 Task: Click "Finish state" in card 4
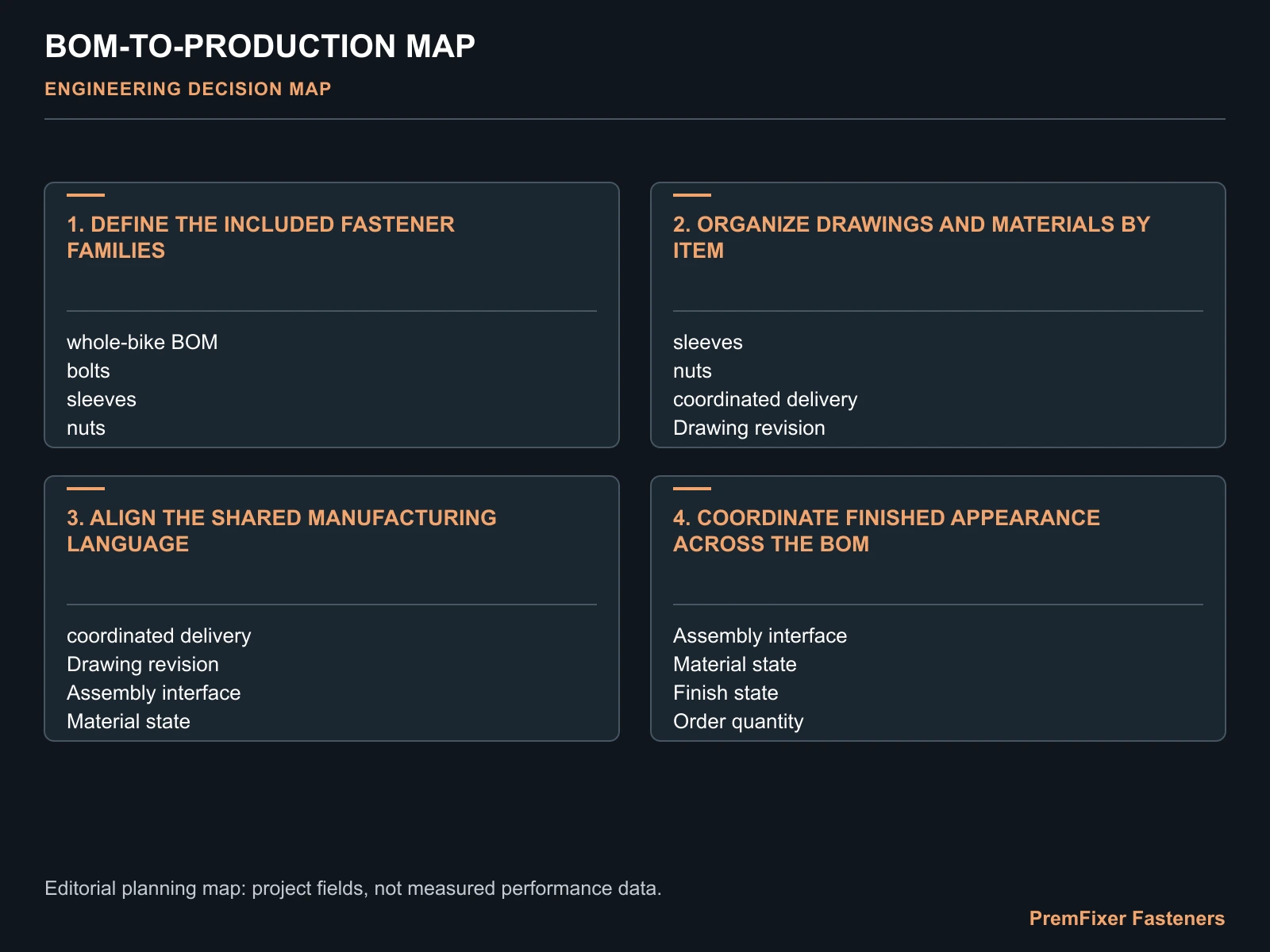point(725,693)
